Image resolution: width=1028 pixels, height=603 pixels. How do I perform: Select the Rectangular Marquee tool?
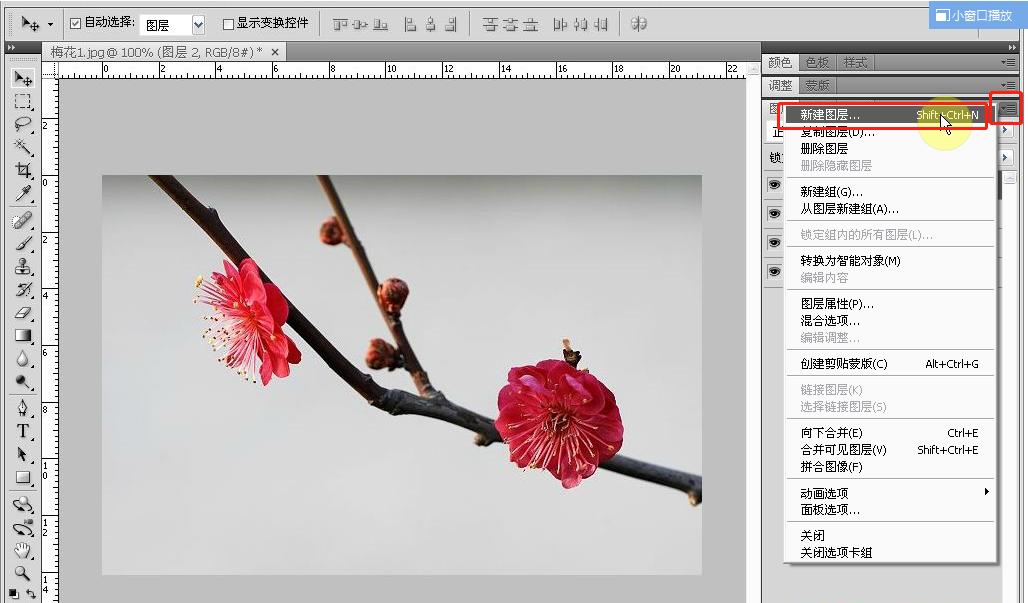[x=22, y=102]
